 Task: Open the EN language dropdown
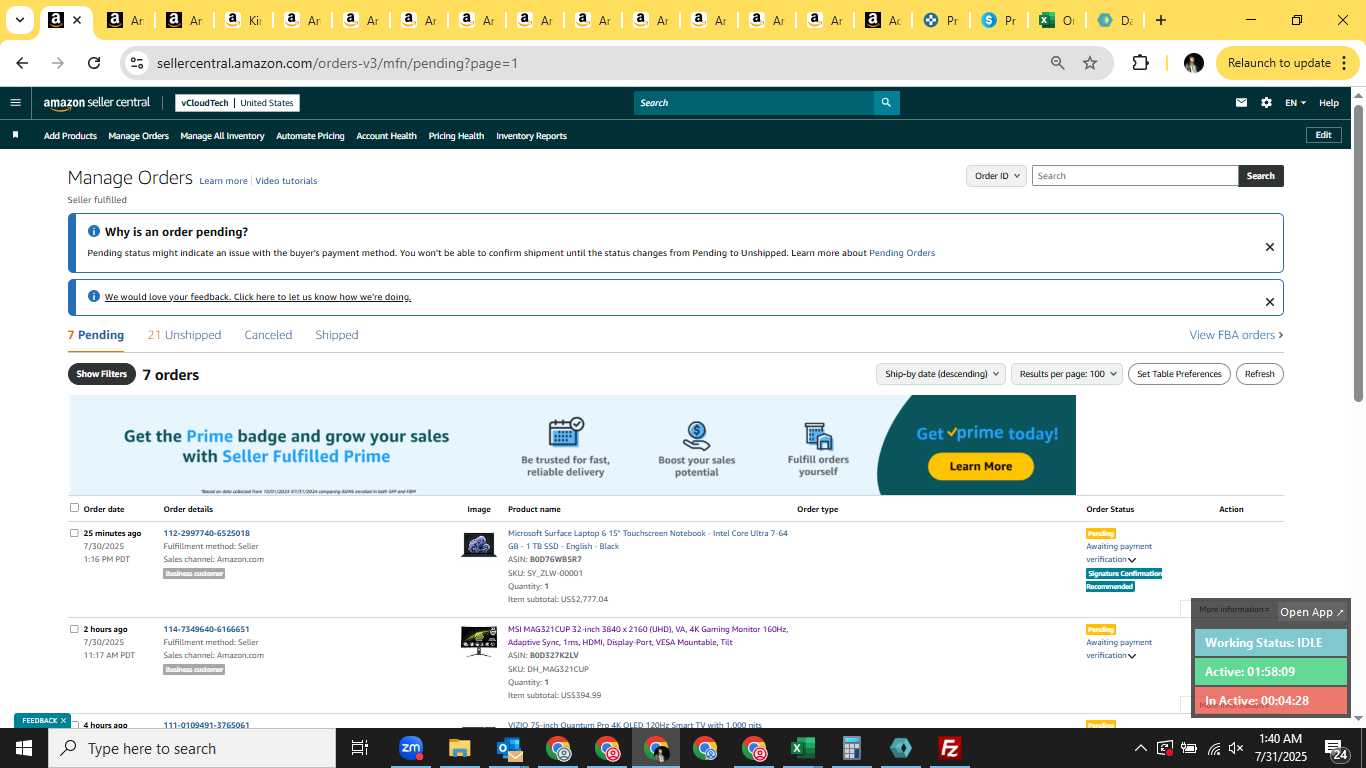[x=1295, y=102]
